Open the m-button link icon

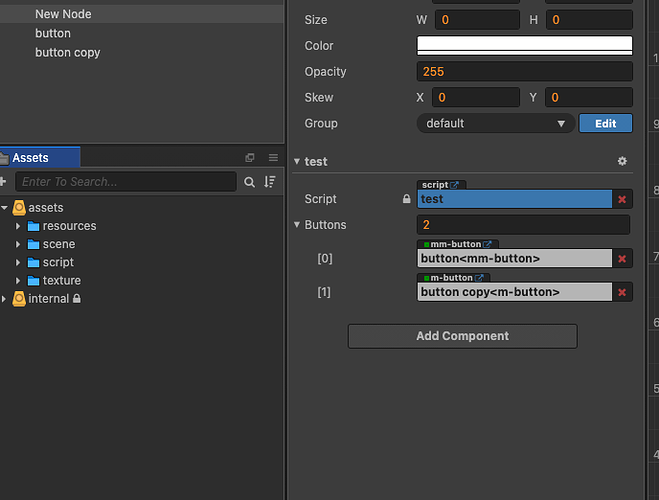pos(479,278)
